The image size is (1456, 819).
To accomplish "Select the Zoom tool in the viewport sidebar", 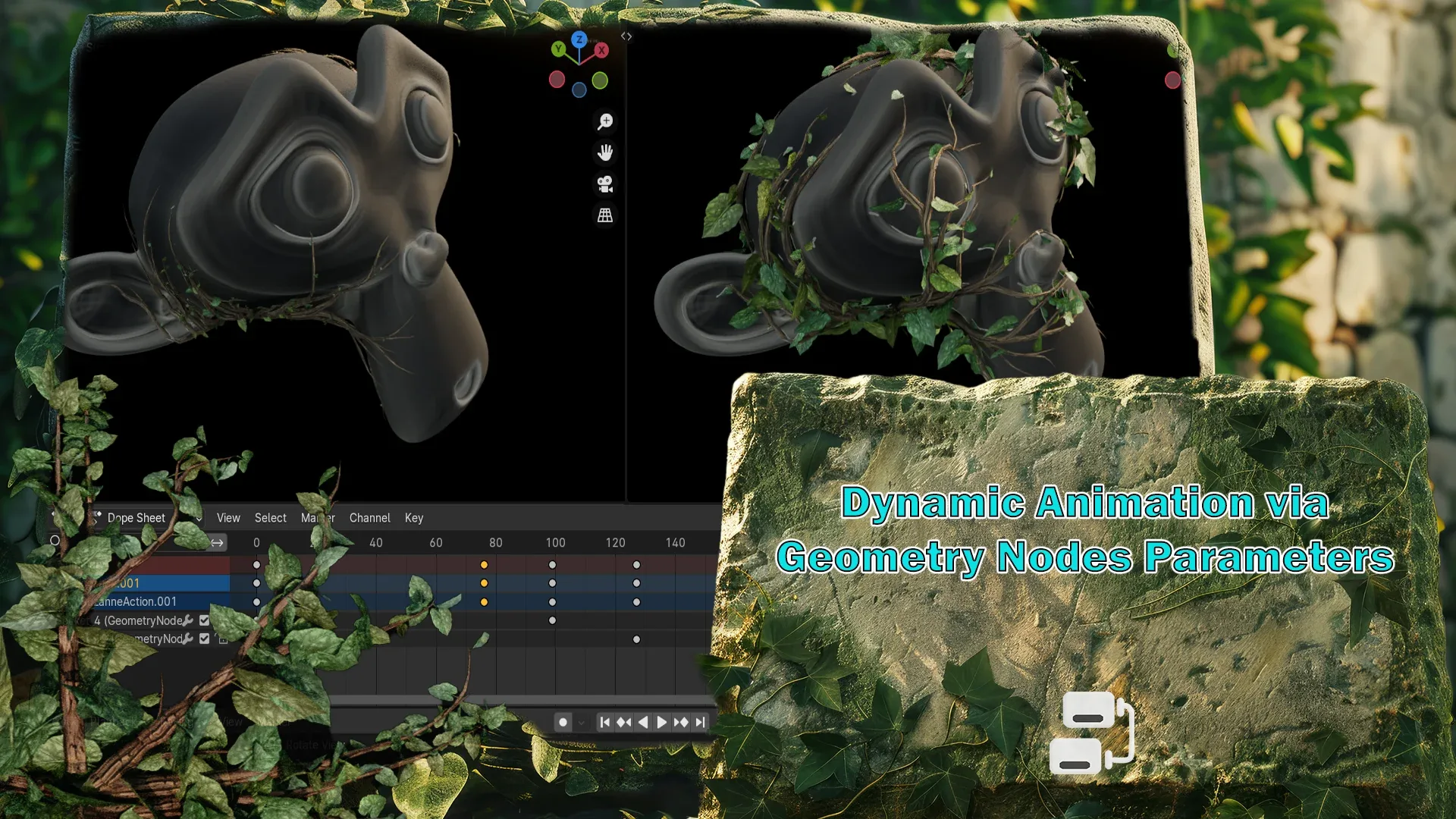I will pos(604,122).
